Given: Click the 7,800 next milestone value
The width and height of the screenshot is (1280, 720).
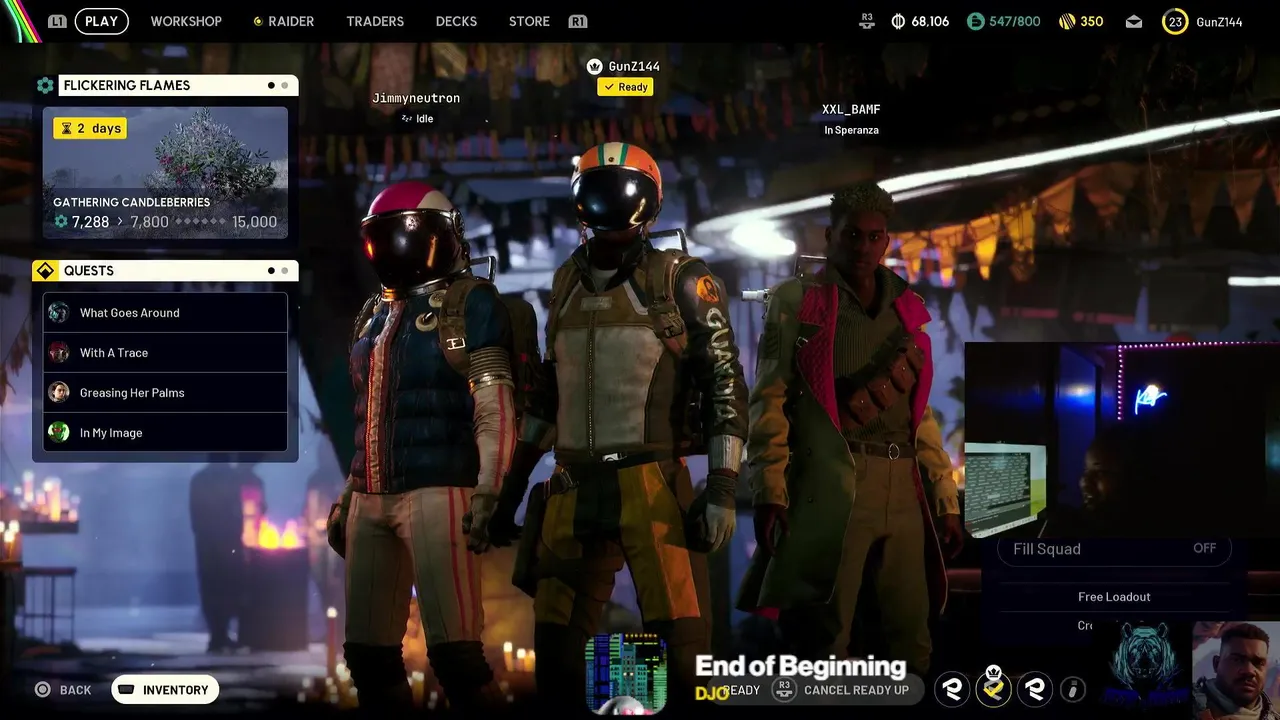Looking at the screenshot, I should [149, 222].
